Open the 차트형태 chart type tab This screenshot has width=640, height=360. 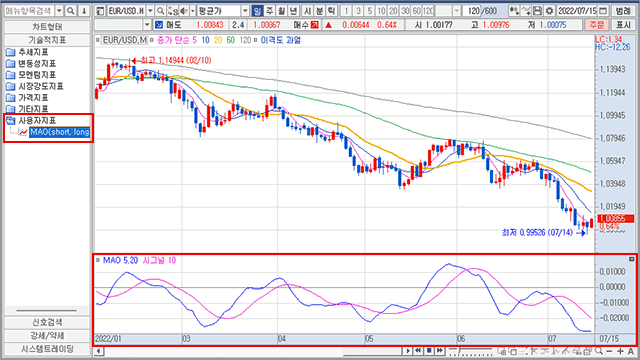[x=47, y=27]
